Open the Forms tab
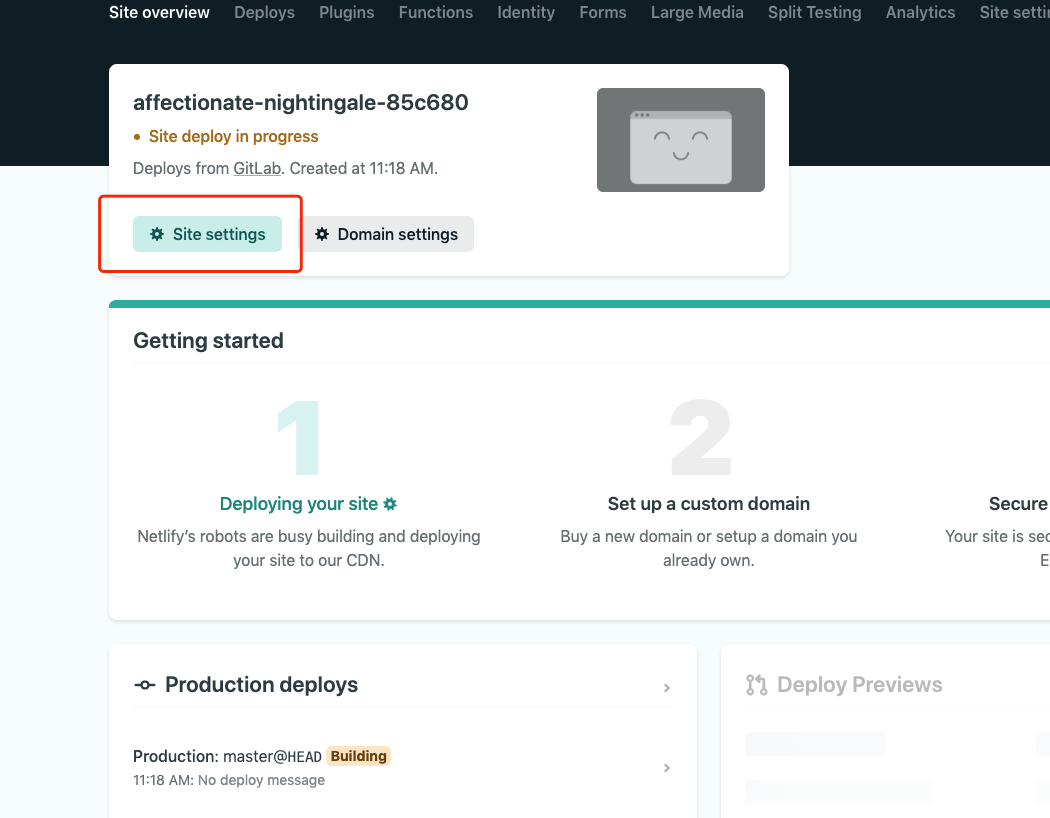1050x818 pixels. point(603,12)
